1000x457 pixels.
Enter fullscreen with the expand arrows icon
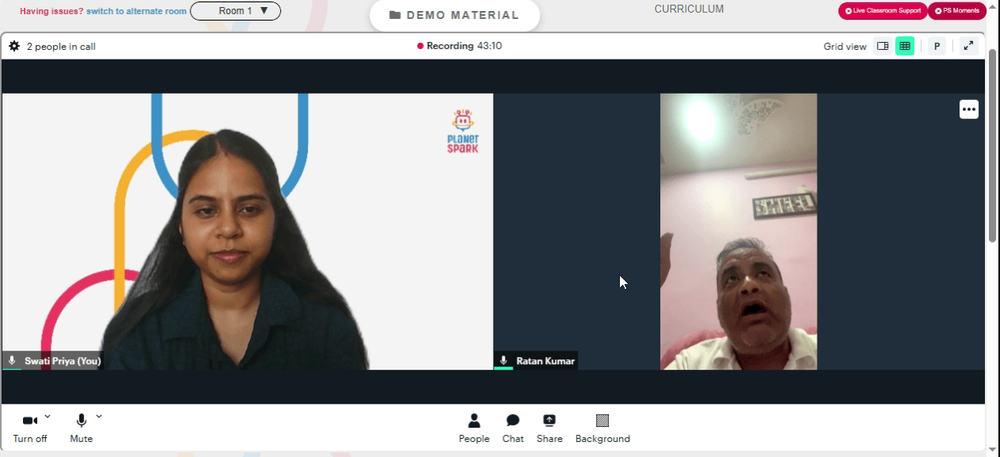(x=968, y=46)
